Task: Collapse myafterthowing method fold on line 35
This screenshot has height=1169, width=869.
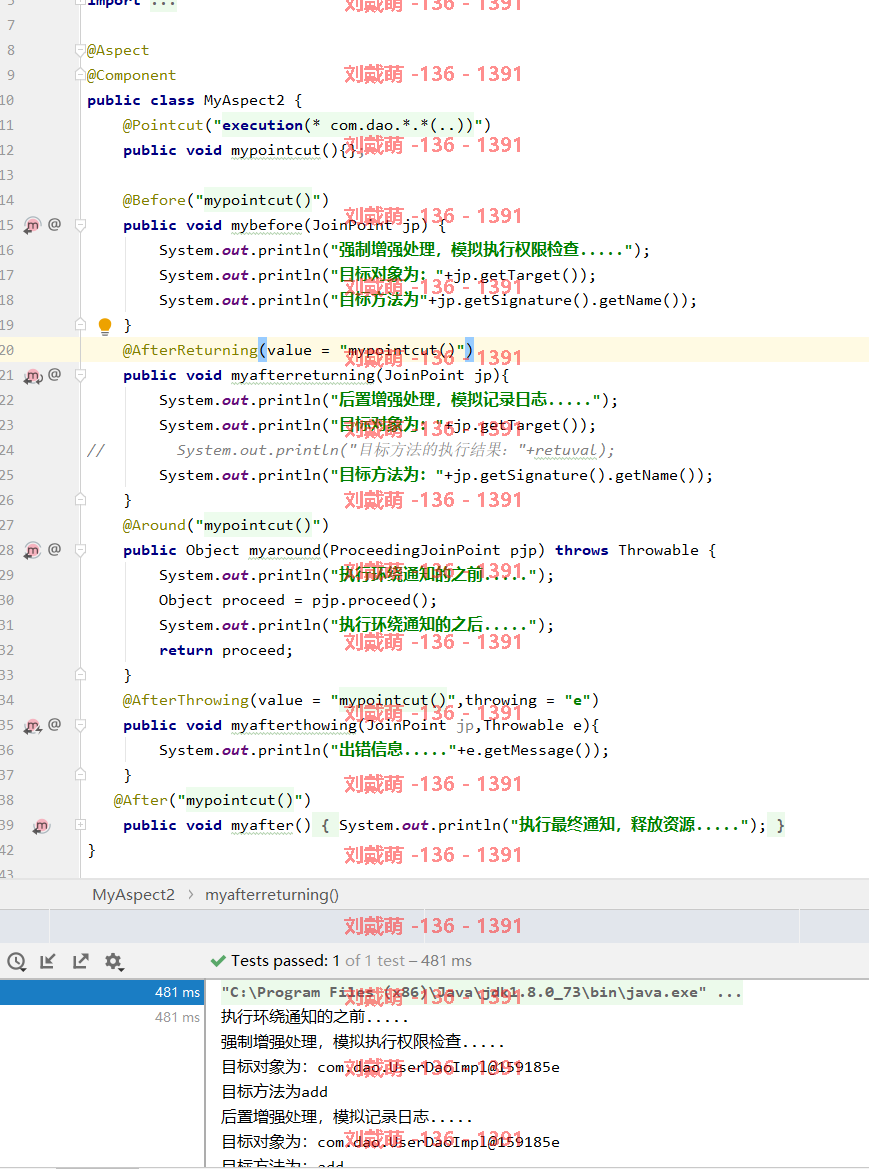Action: coord(80,725)
